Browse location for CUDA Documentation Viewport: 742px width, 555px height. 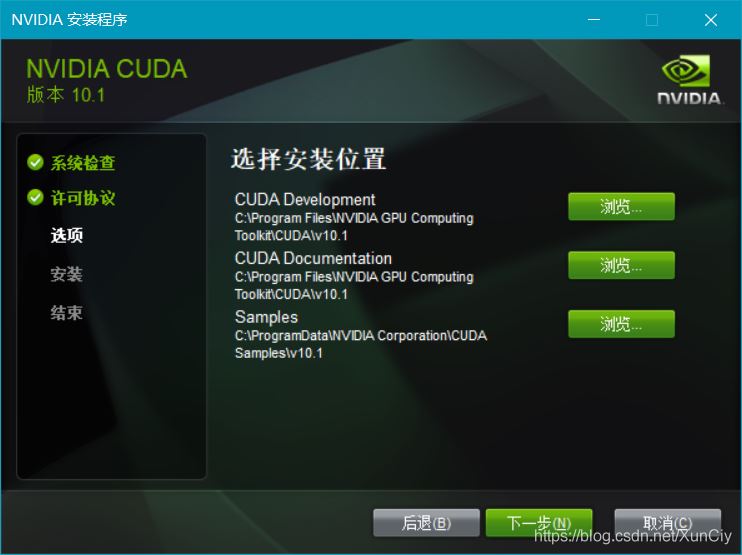pos(621,265)
